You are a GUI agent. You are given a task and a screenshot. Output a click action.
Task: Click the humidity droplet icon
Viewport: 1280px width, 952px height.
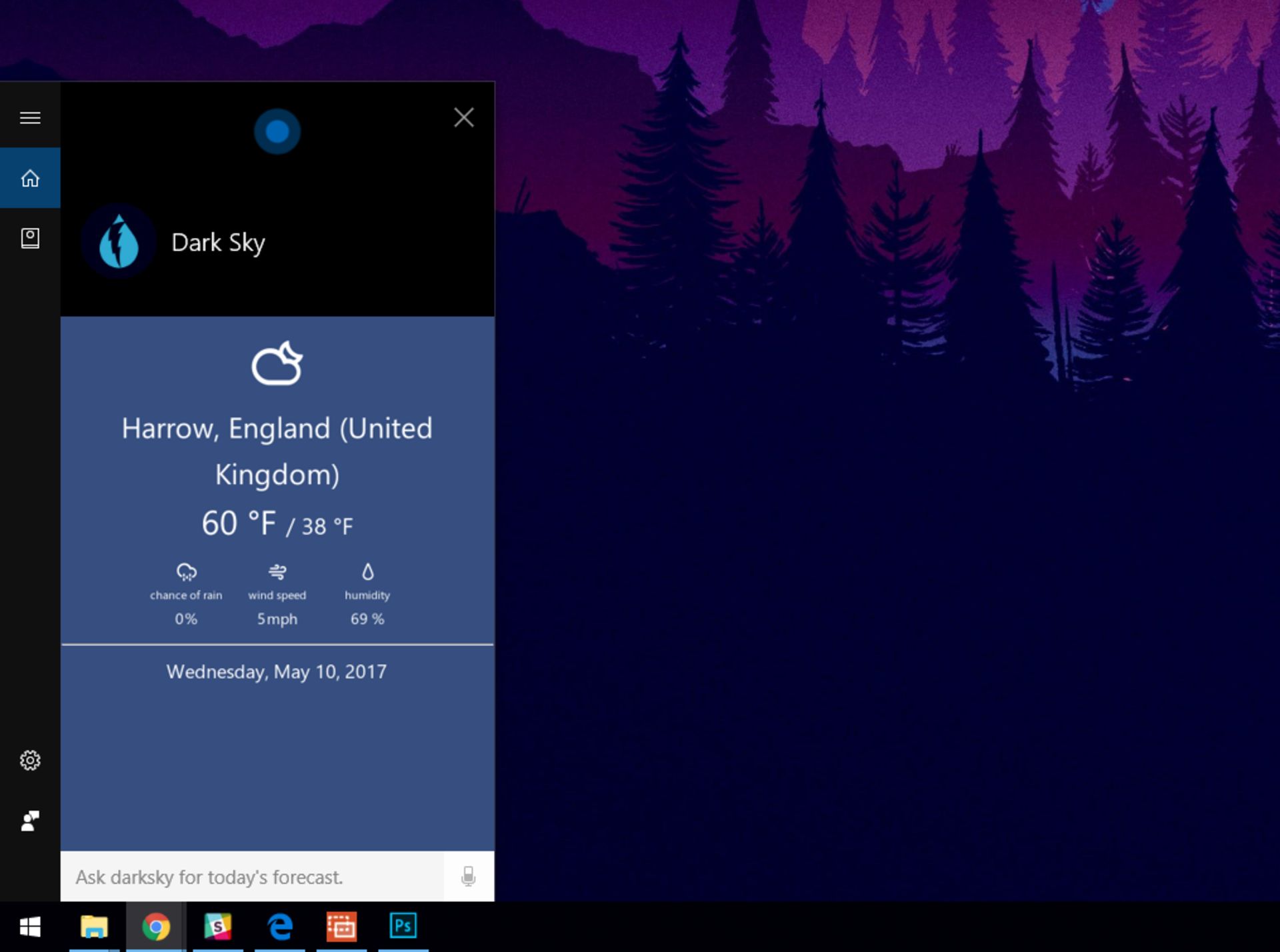click(x=367, y=571)
